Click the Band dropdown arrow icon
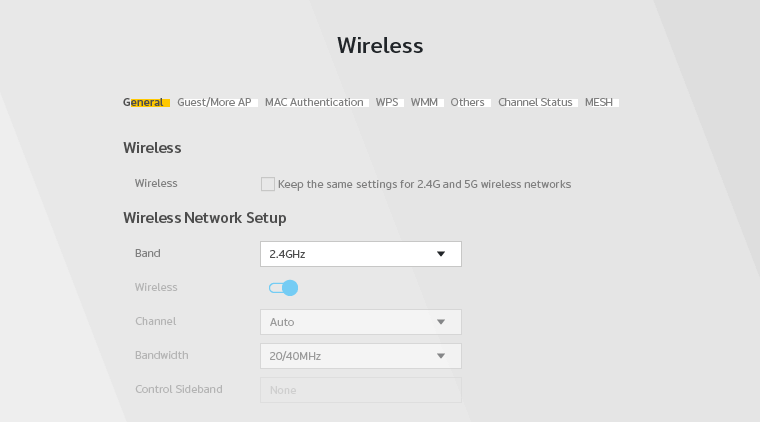760x422 pixels. [441, 254]
